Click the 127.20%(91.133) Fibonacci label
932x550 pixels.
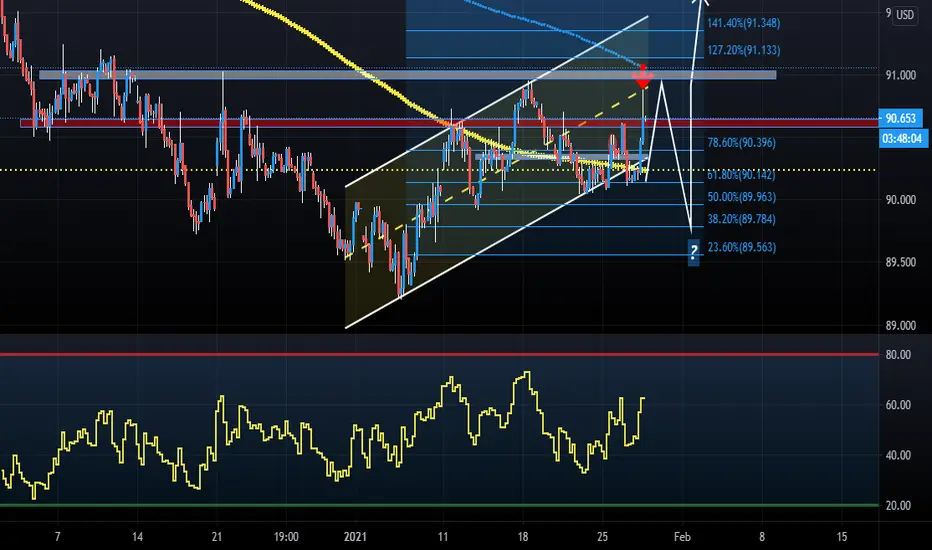tap(744, 50)
